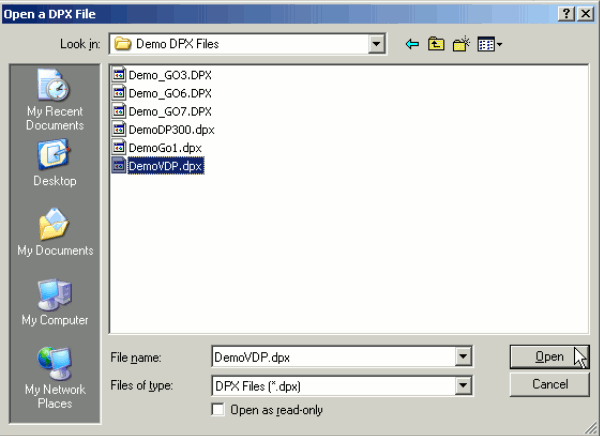Open My Network Places in sidebar
Image resolution: width=600 pixels, height=436 pixels.
click(55, 378)
